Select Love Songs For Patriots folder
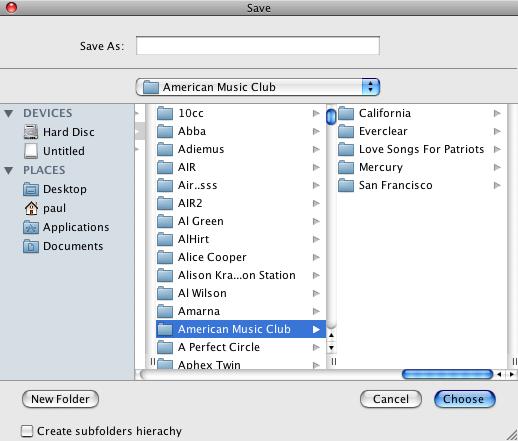Image resolution: width=518 pixels, height=441 pixels. click(419, 149)
